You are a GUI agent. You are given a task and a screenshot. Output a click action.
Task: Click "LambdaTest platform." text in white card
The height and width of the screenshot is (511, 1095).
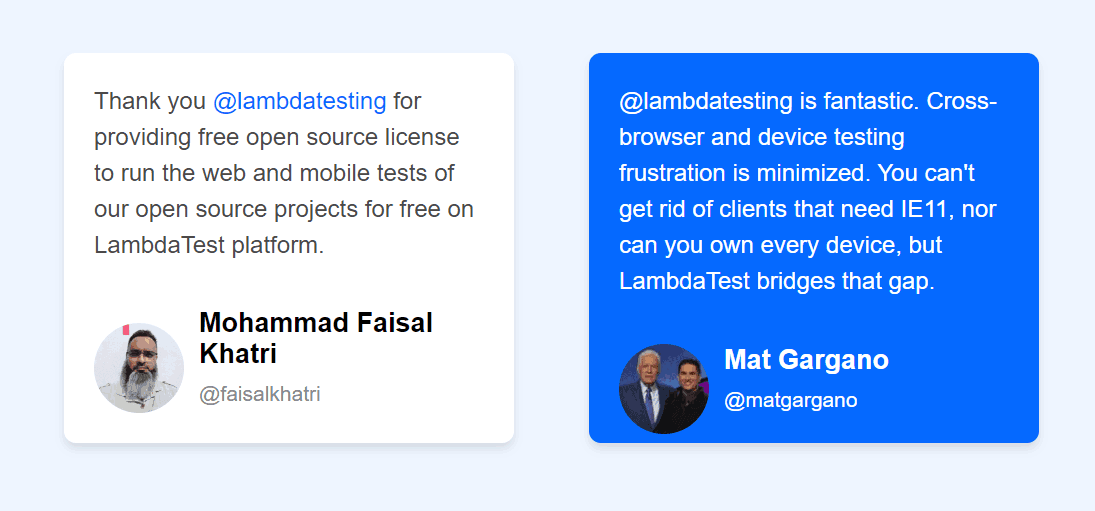point(209,245)
